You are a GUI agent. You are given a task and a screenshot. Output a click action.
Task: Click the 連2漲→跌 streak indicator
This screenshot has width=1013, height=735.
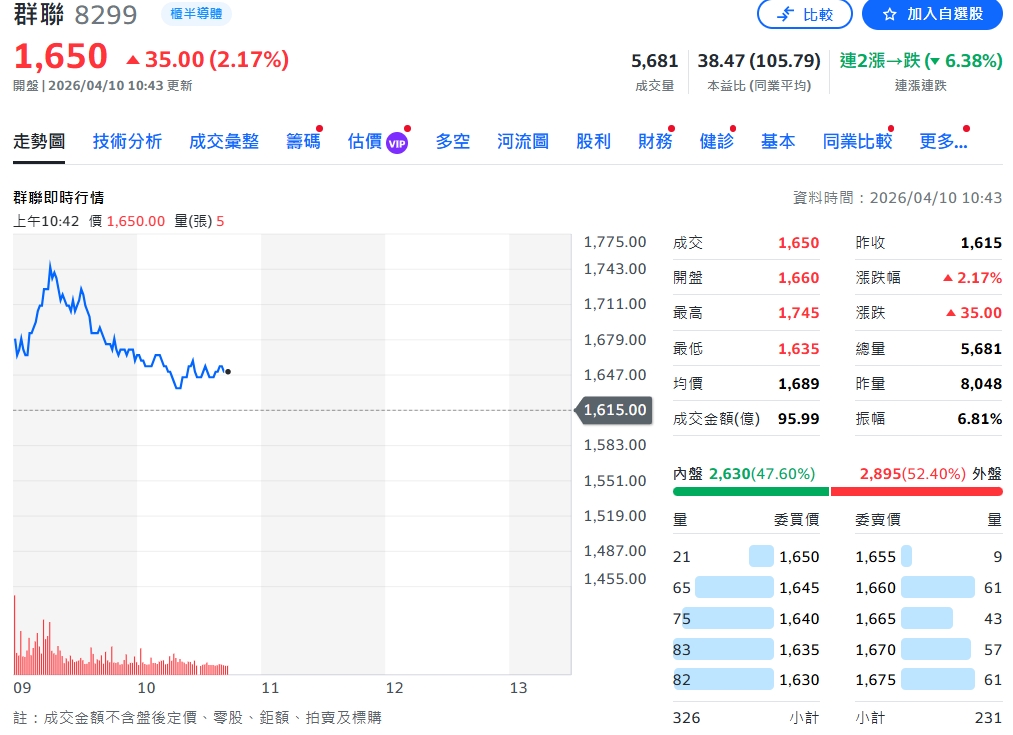pos(921,61)
